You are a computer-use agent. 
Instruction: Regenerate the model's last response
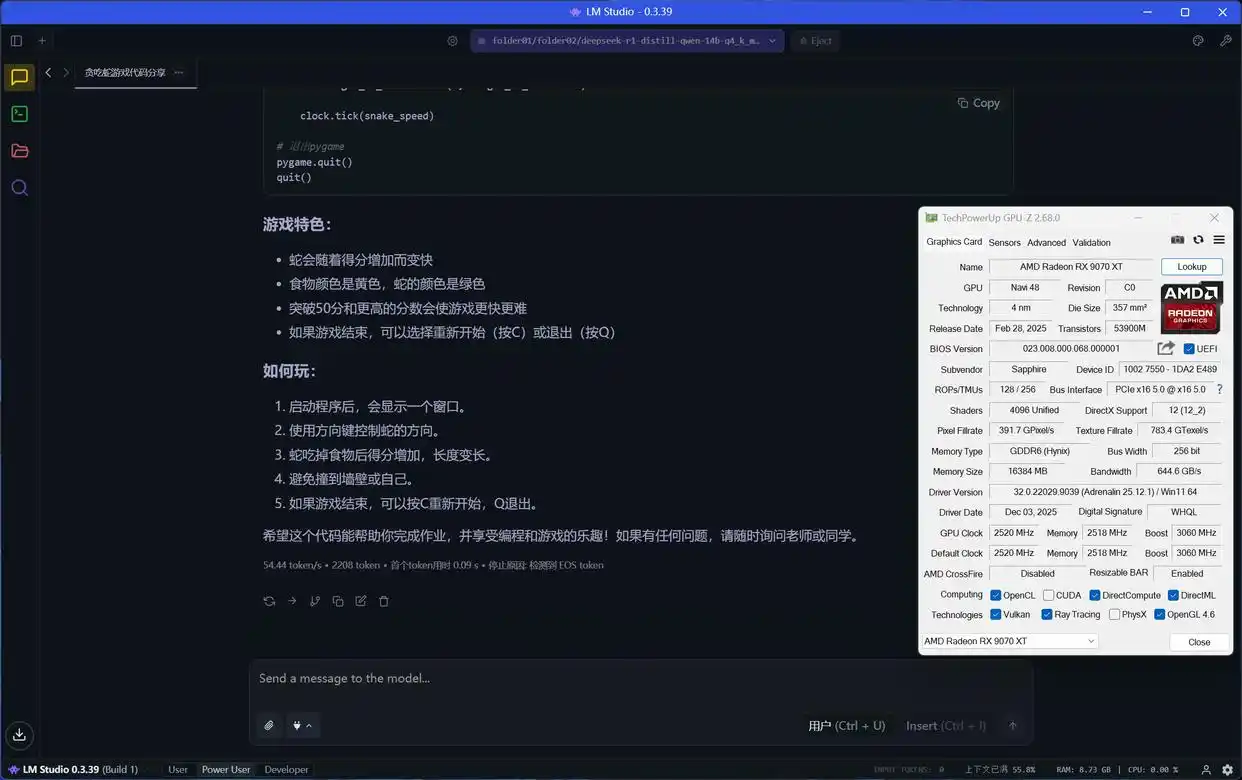[268, 600]
